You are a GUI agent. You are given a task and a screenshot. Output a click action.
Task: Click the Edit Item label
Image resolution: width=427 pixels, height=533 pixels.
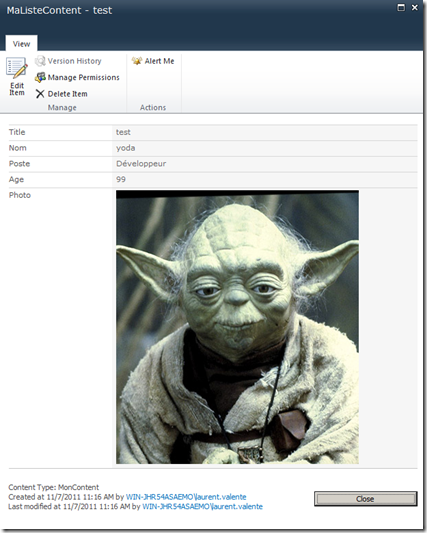[x=17, y=89]
